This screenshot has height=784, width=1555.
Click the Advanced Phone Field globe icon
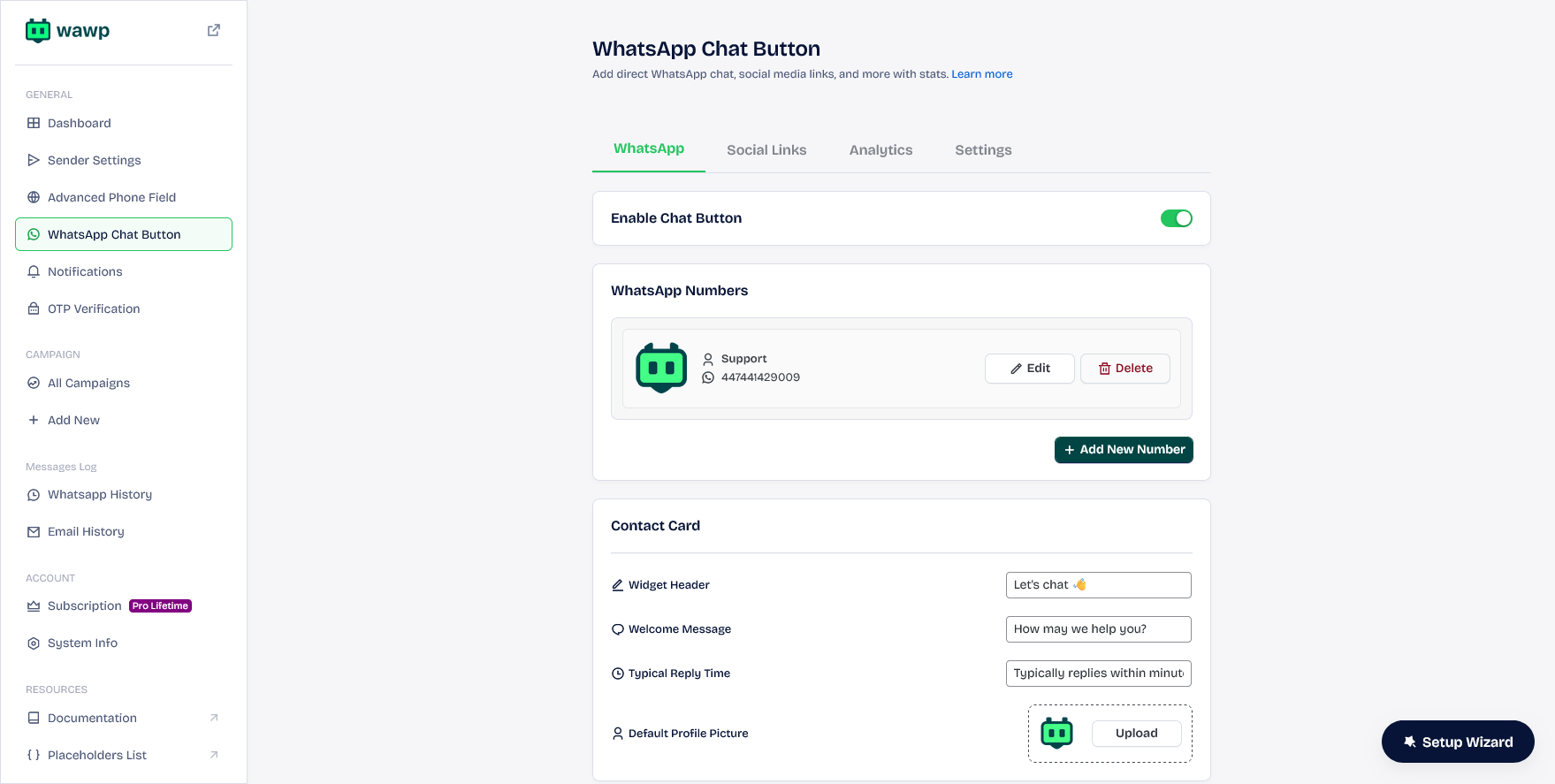(34, 197)
